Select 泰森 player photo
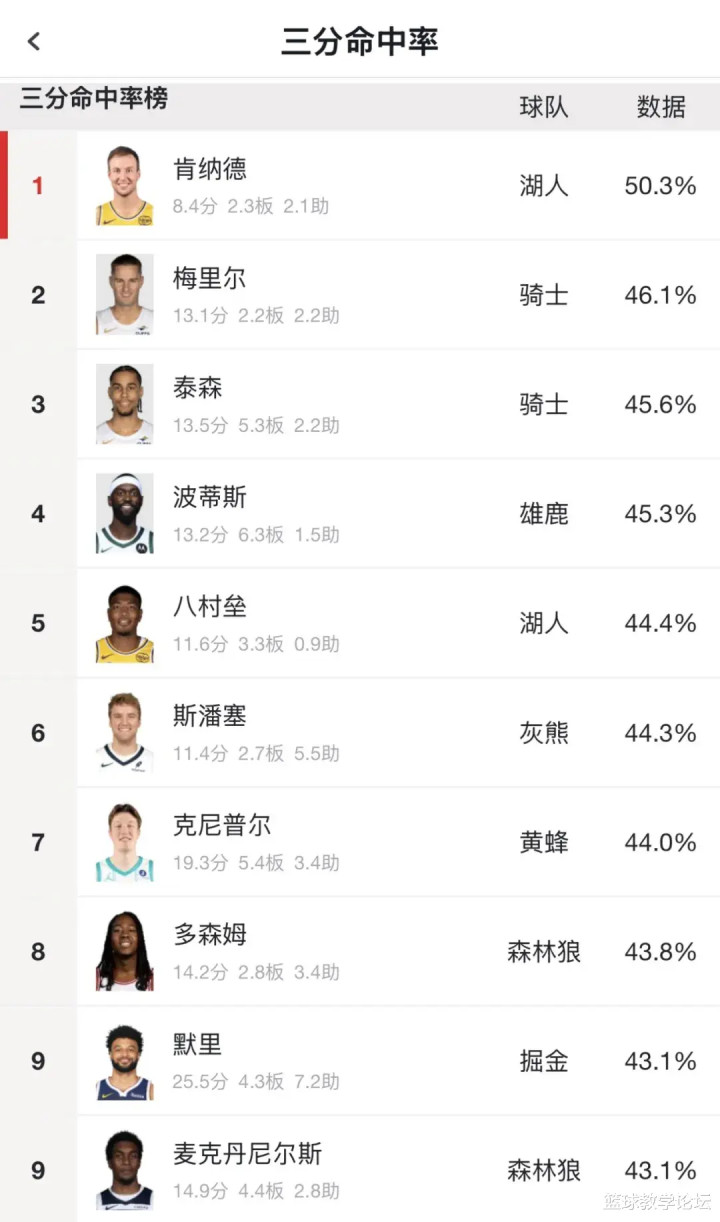The image size is (720, 1222). tap(125, 404)
